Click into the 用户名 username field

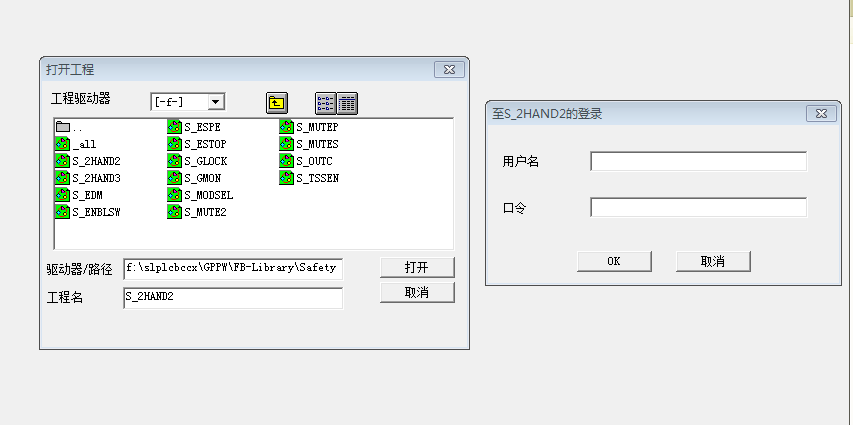coord(698,162)
